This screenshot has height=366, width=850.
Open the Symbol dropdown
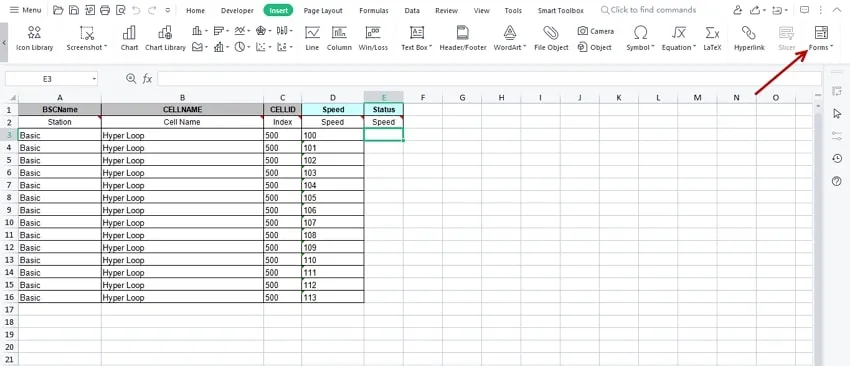click(x=640, y=38)
